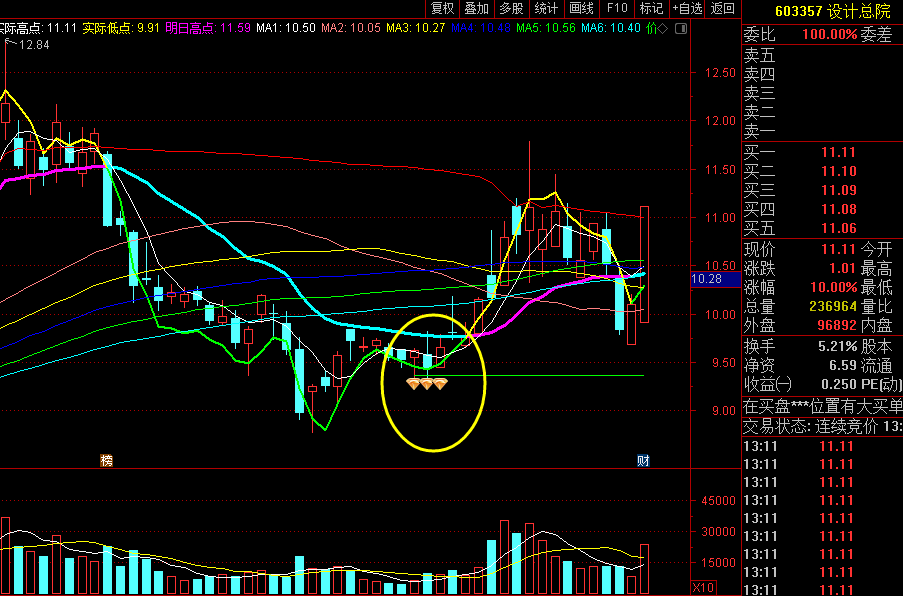Click stock title 603357 设计总院

click(833, 11)
